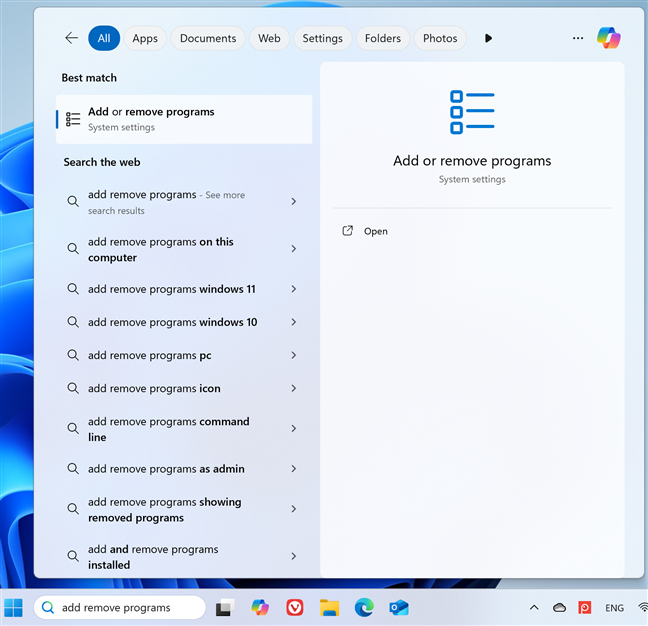The image size is (648, 626).
Task: Expand the 'programs pc' suggestion chevron
Action: pyautogui.click(x=293, y=355)
